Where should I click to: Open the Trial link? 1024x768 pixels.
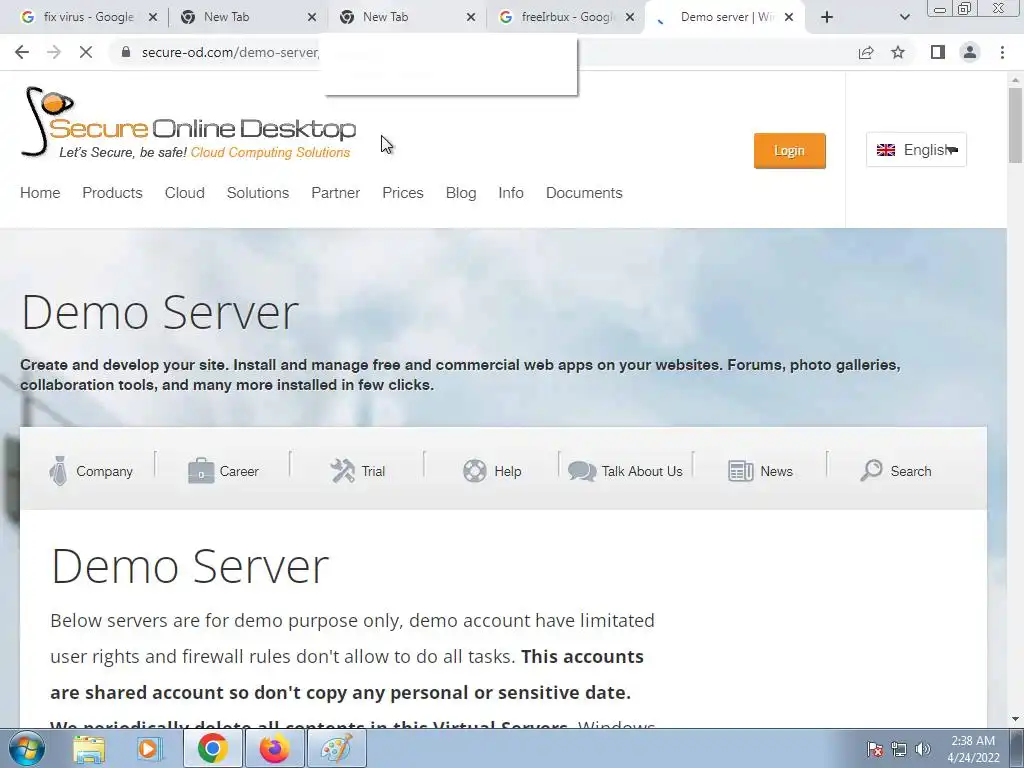pos(373,472)
